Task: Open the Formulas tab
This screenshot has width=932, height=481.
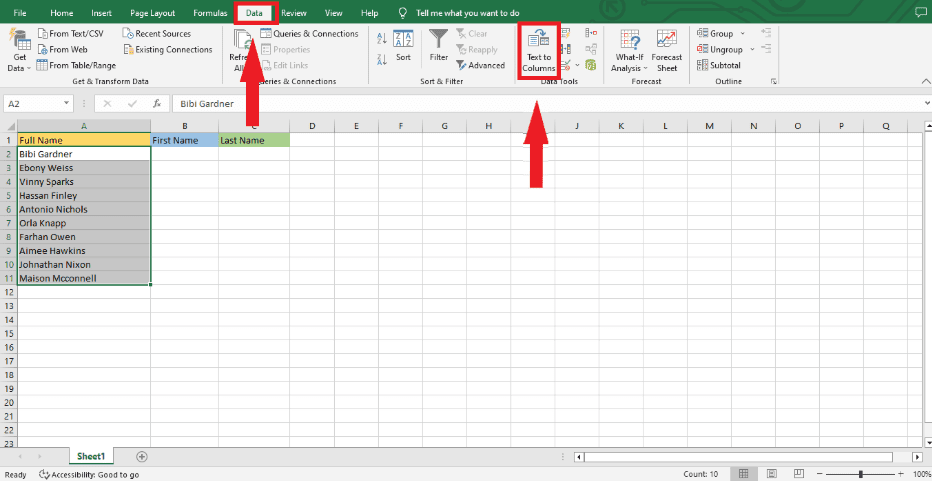Action: tap(210, 12)
